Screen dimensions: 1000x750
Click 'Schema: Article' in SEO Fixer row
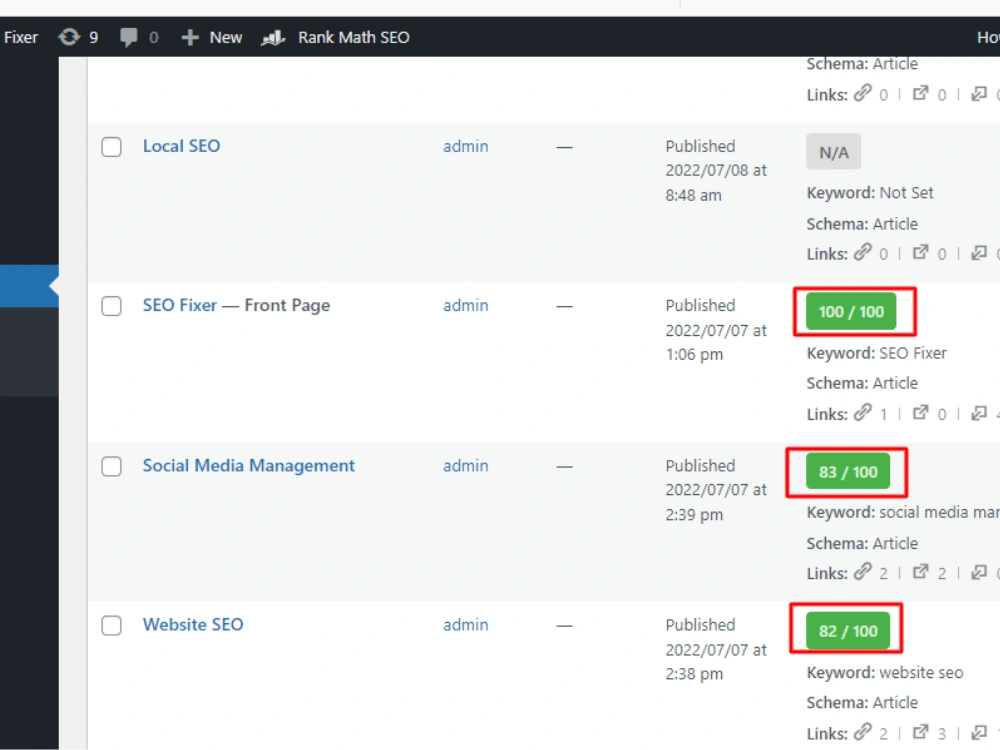tap(862, 383)
